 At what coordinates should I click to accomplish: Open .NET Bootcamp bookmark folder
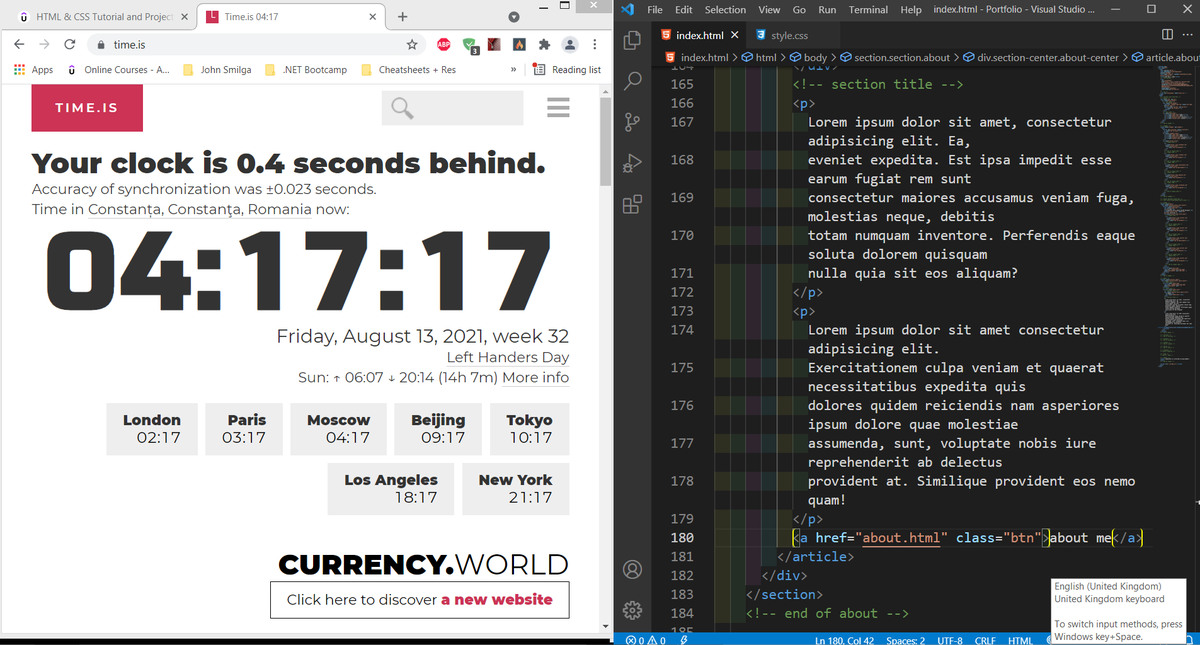point(306,70)
